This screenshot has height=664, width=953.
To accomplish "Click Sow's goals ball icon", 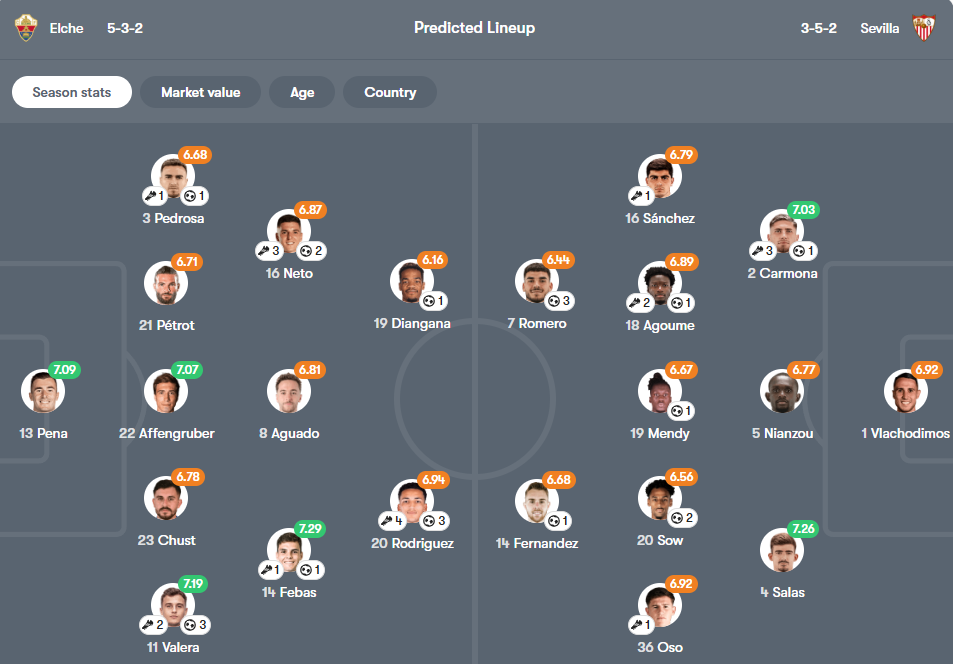I will click(677, 518).
